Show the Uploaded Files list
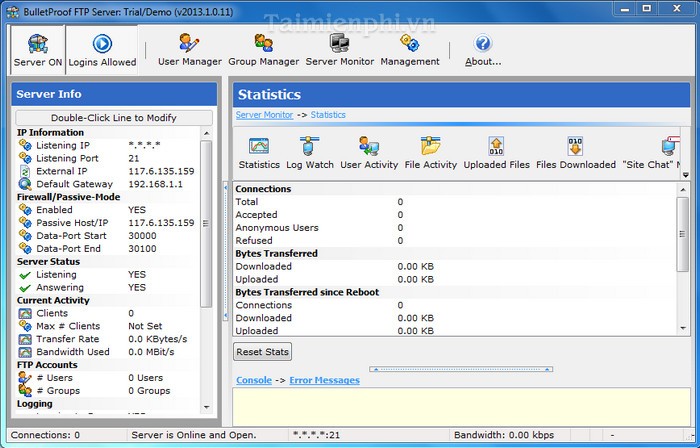 [496, 153]
